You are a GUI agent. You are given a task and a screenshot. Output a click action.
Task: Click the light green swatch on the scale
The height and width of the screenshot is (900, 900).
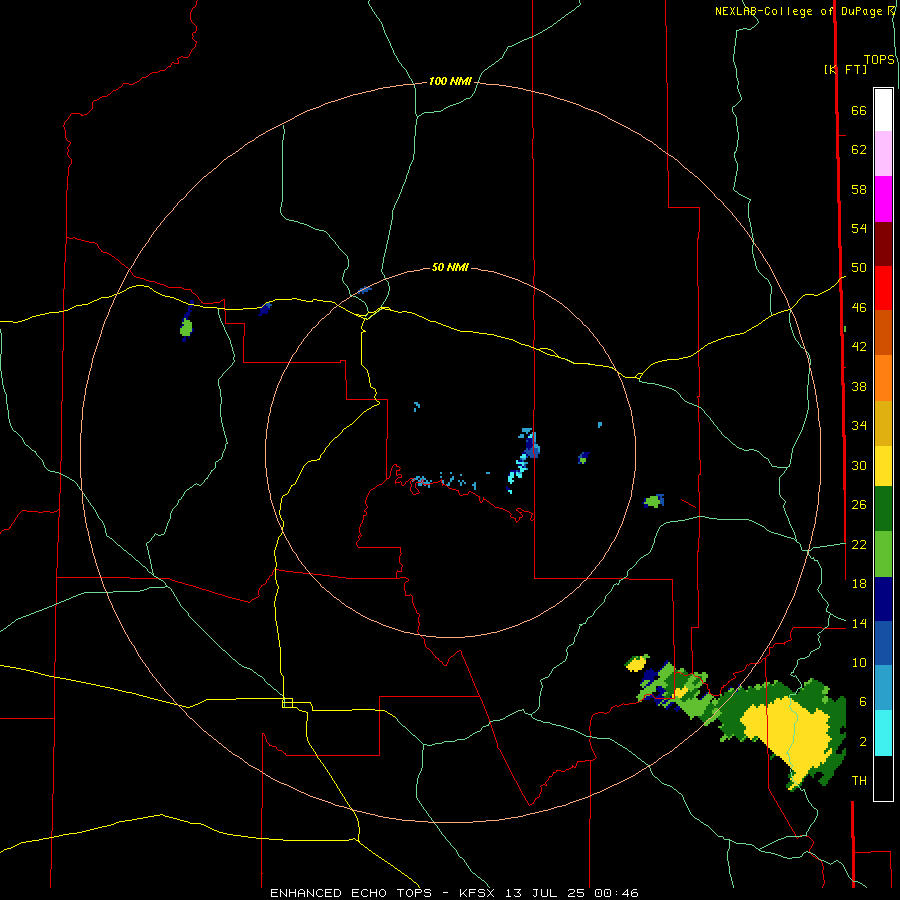(883, 554)
